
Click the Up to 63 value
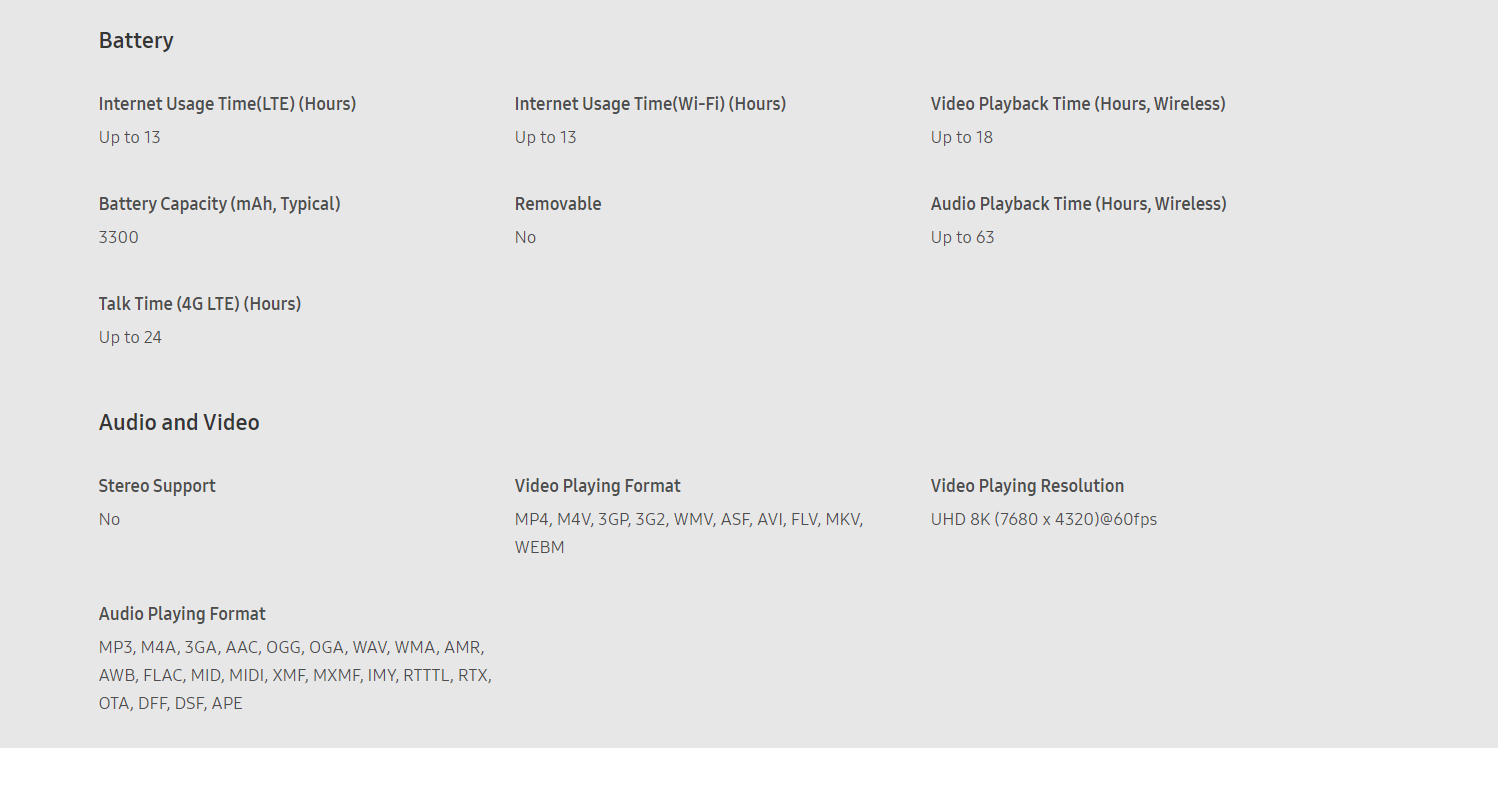point(963,237)
